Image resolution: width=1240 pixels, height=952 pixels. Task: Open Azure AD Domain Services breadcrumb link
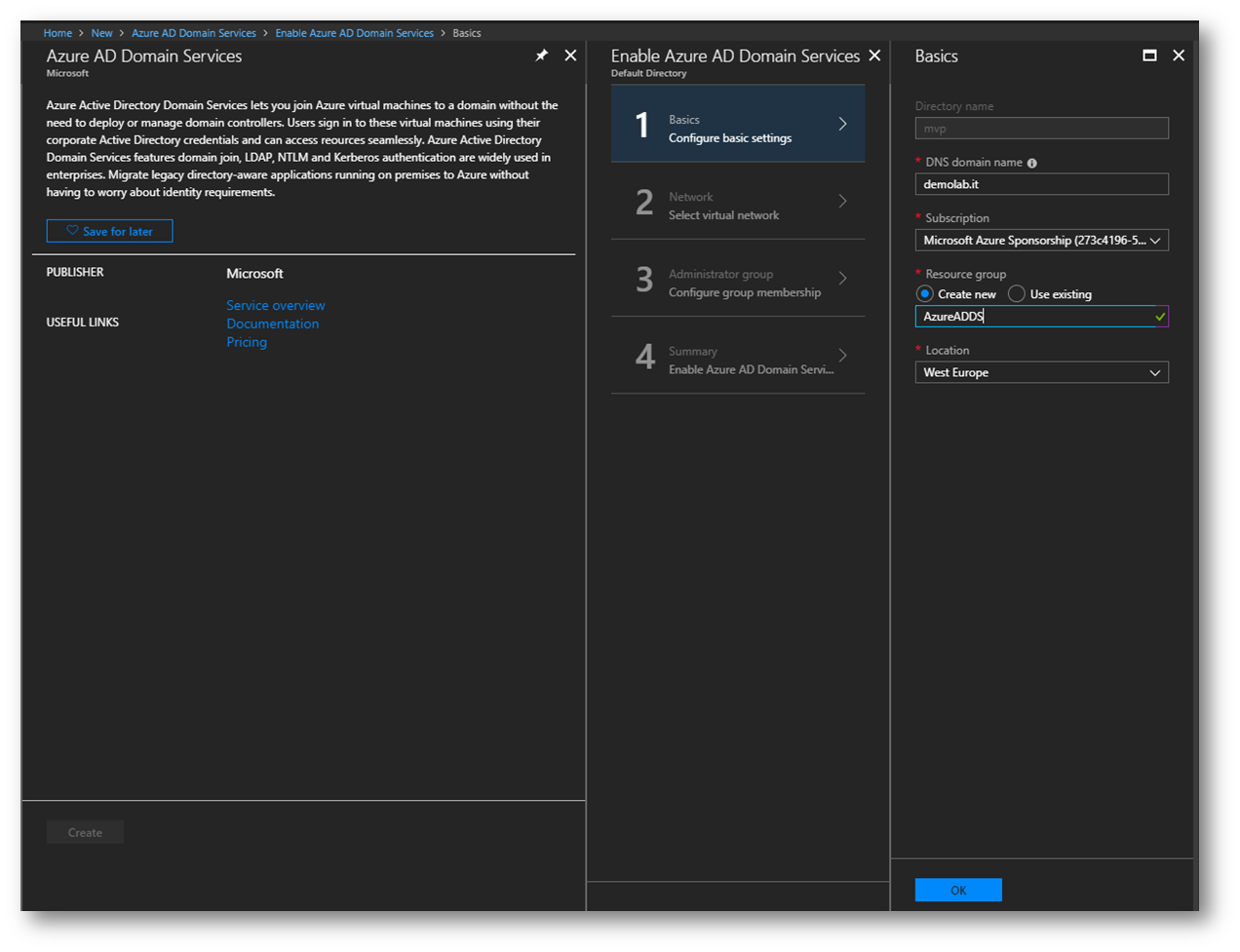coord(194,33)
